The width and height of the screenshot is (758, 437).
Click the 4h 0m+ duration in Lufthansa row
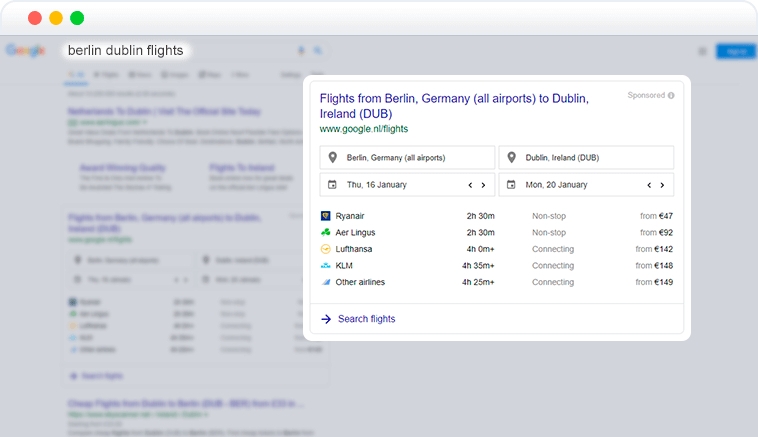pos(481,249)
